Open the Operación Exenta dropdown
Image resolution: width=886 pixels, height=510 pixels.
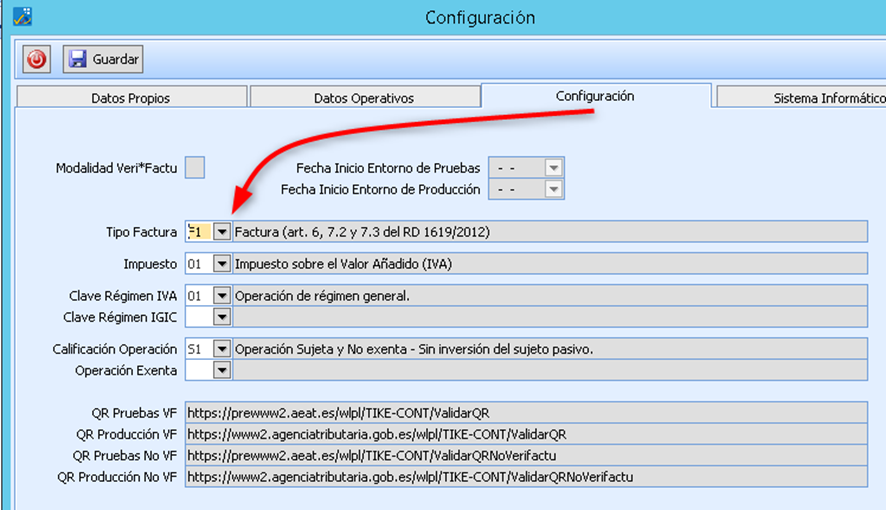coord(222,370)
